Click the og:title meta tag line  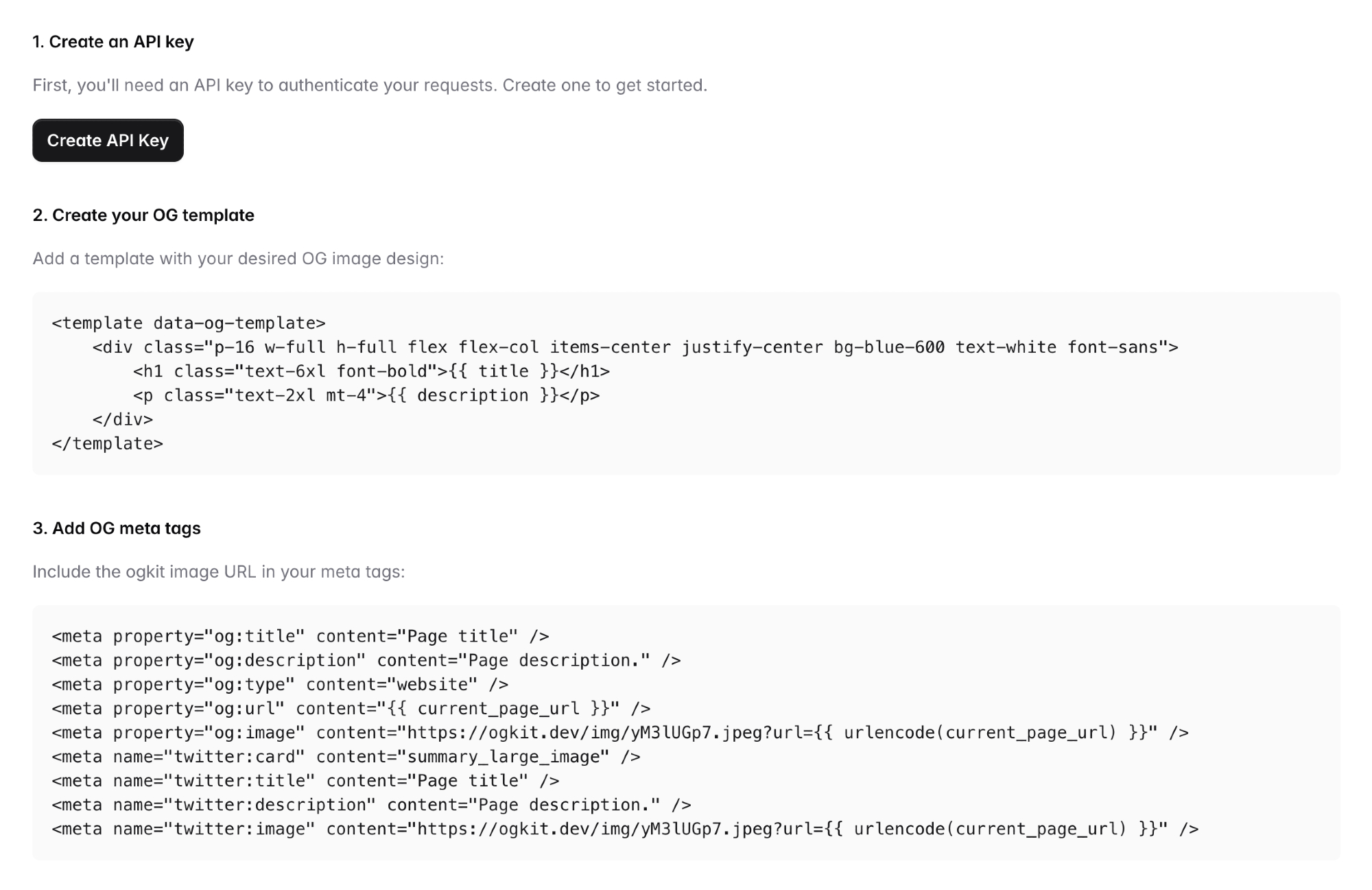coord(300,636)
